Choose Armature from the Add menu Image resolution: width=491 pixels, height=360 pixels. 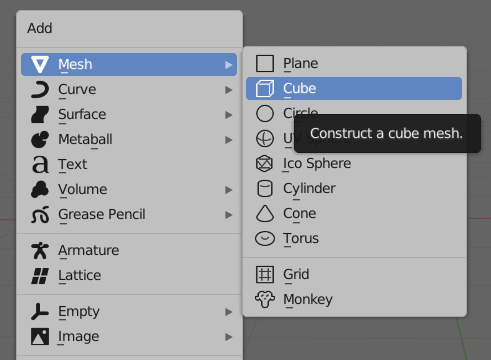point(129,251)
